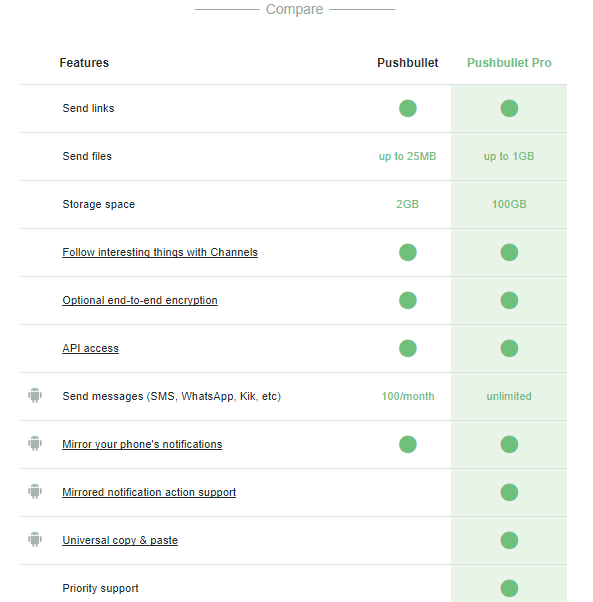593x602 pixels.
Task: Click Pro green dot for Priority support
Action: pos(509,588)
